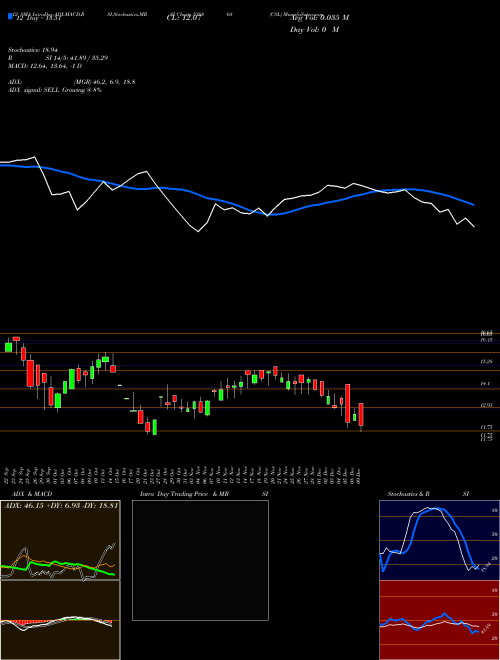The height and width of the screenshot is (660, 500).
Task: Click the 'Avg Vol: 0.035 M' label
Action: tap(320, 18)
